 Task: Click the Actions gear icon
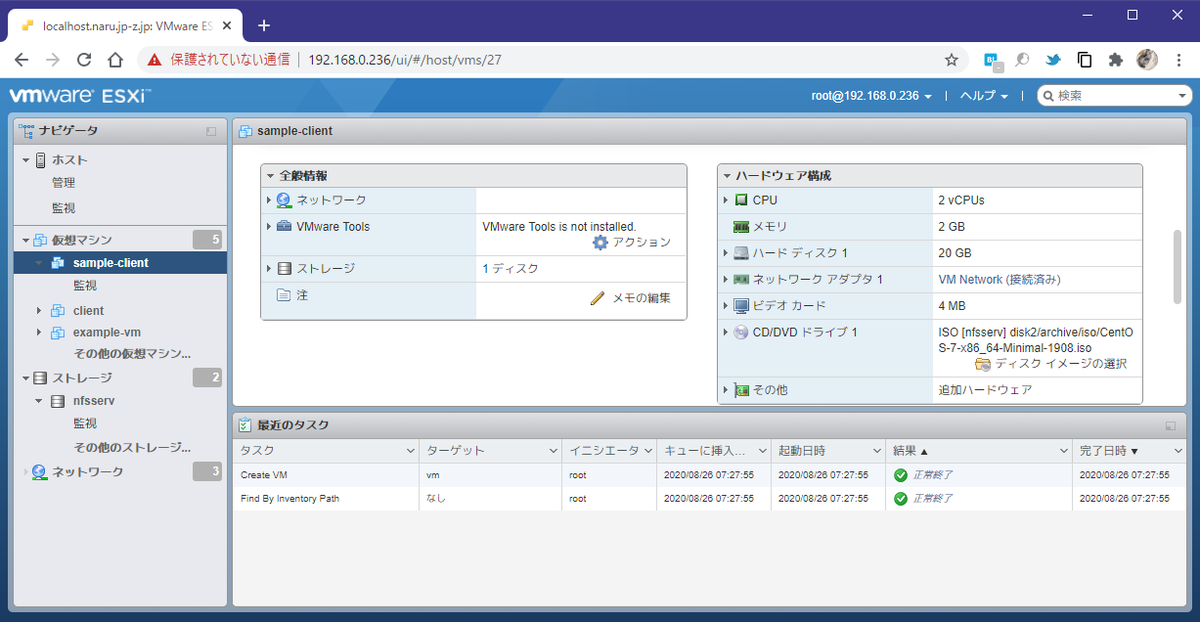(600, 242)
